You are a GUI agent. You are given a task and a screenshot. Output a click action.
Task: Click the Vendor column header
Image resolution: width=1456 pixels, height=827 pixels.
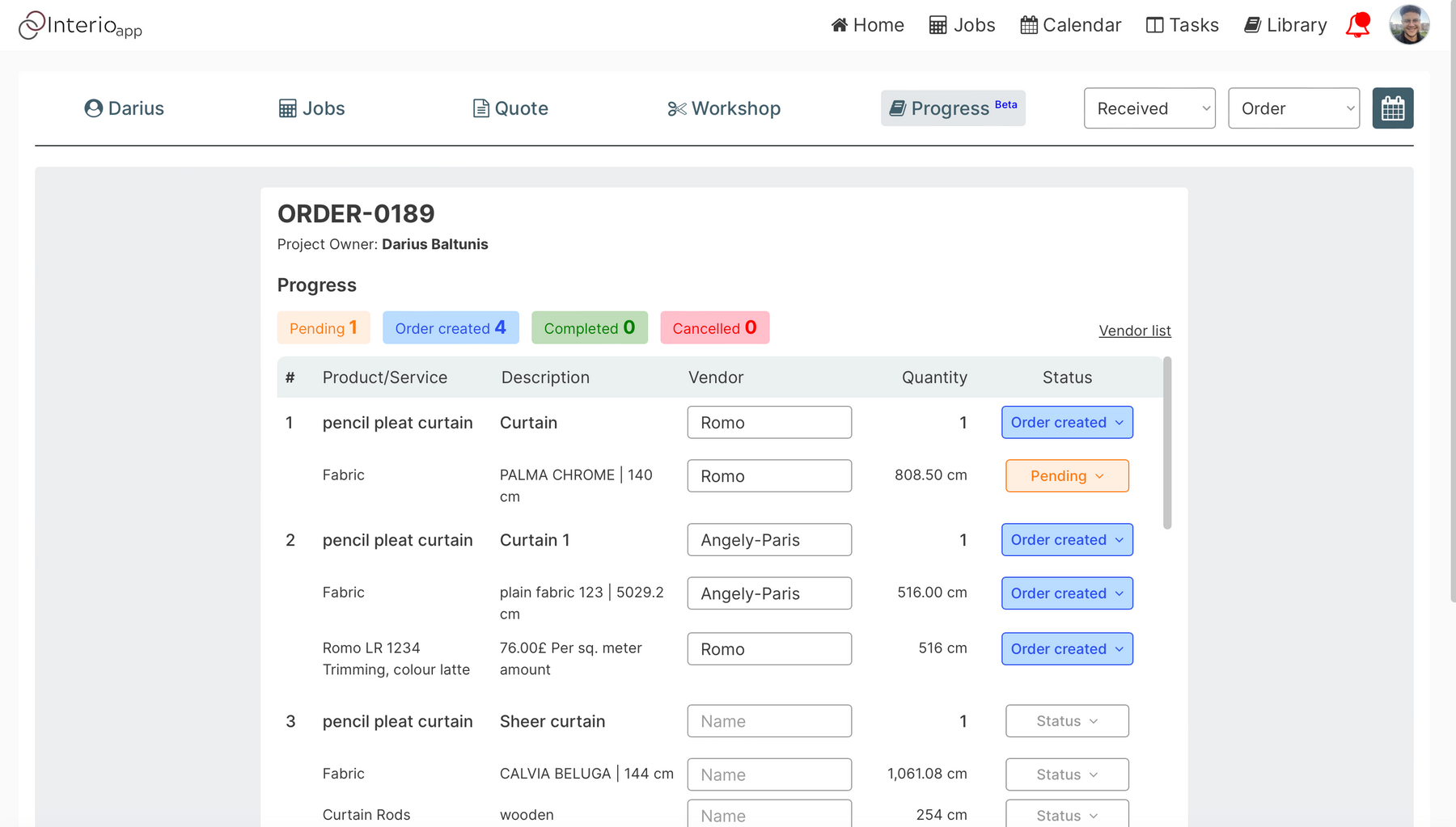(716, 378)
